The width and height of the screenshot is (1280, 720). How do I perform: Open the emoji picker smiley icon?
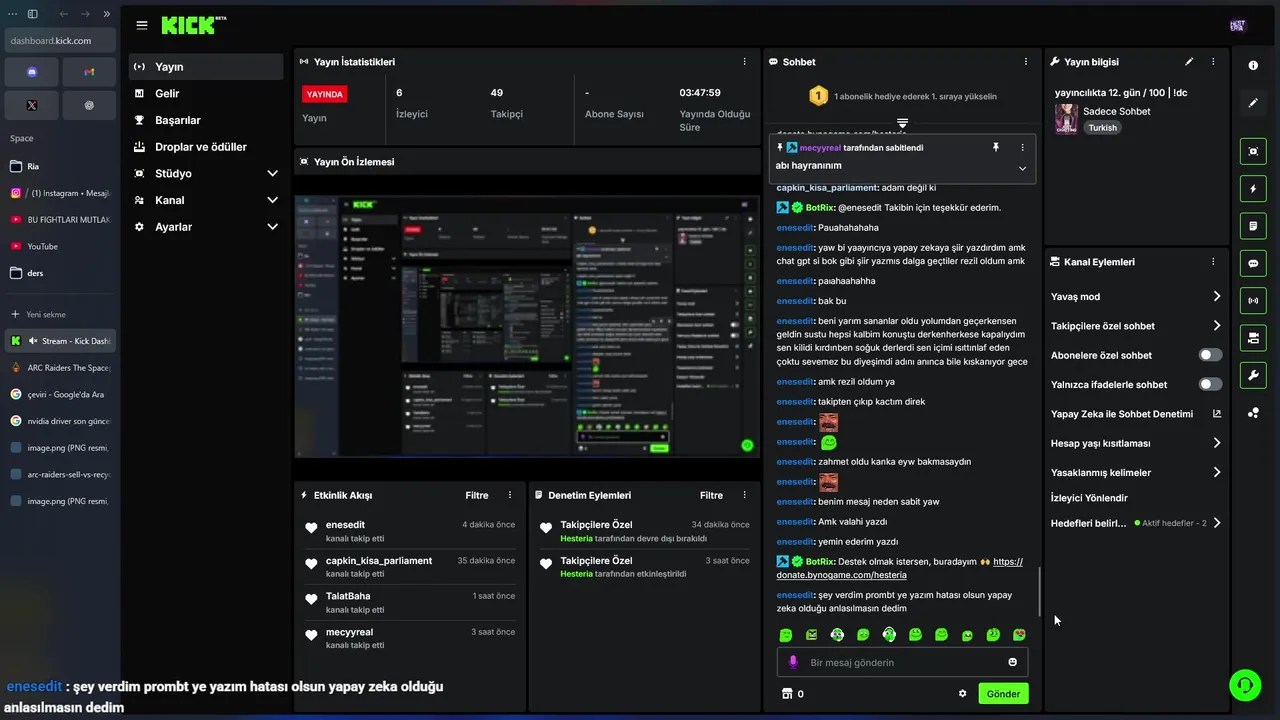[1012, 662]
